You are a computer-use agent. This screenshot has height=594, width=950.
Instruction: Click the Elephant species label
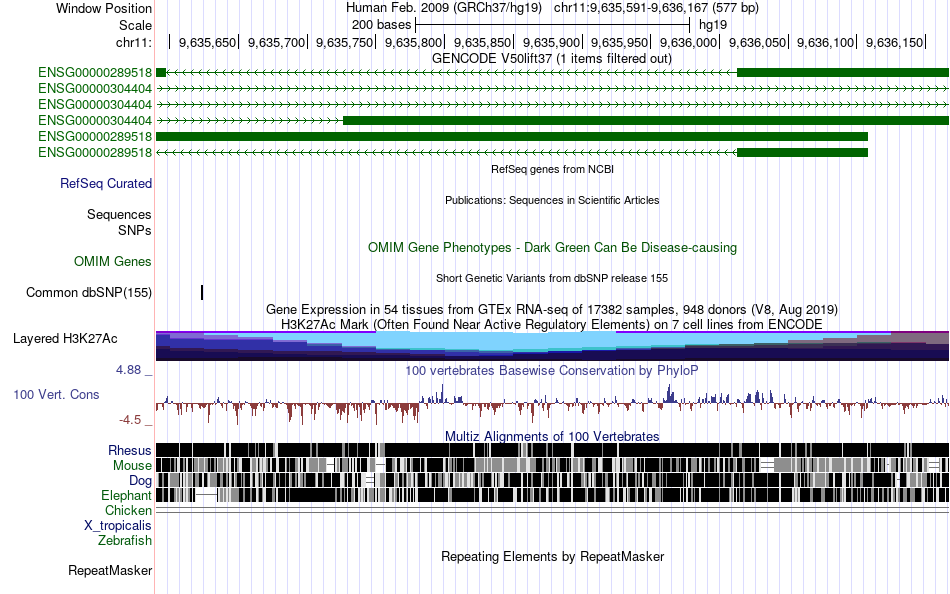click(x=126, y=496)
